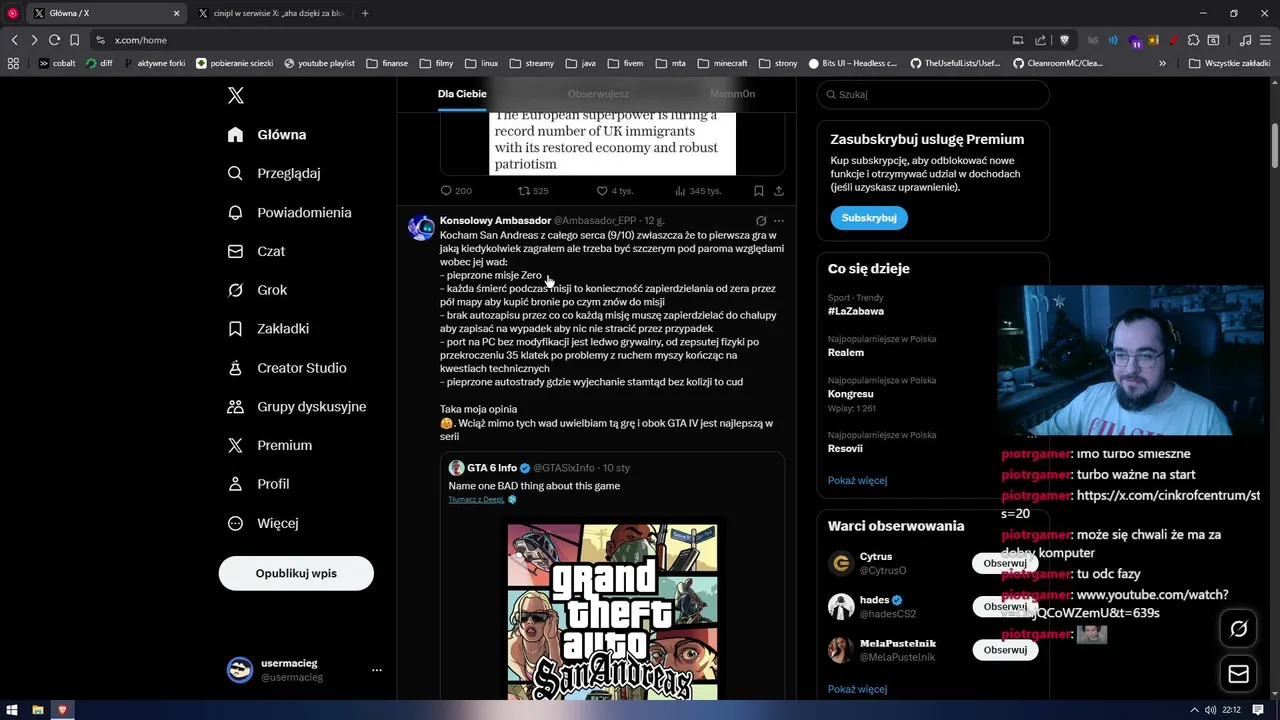Open Brave icon in taskbar
The width and height of the screenshot is (1280, 720).
pos(62,710)
